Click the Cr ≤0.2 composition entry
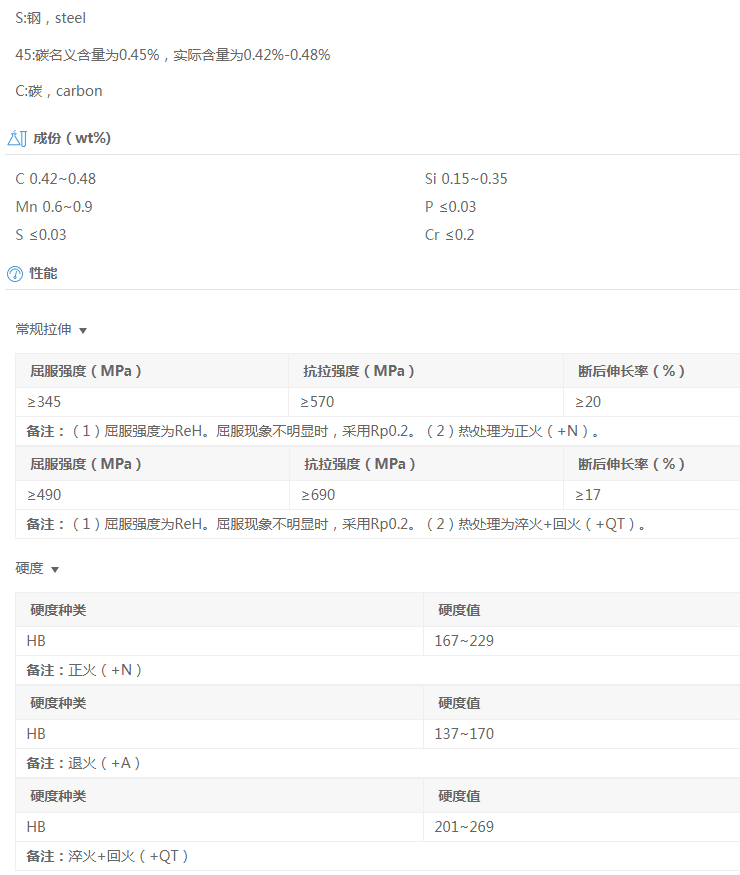This screenshot has width=740, height=875. coord(449,235)
